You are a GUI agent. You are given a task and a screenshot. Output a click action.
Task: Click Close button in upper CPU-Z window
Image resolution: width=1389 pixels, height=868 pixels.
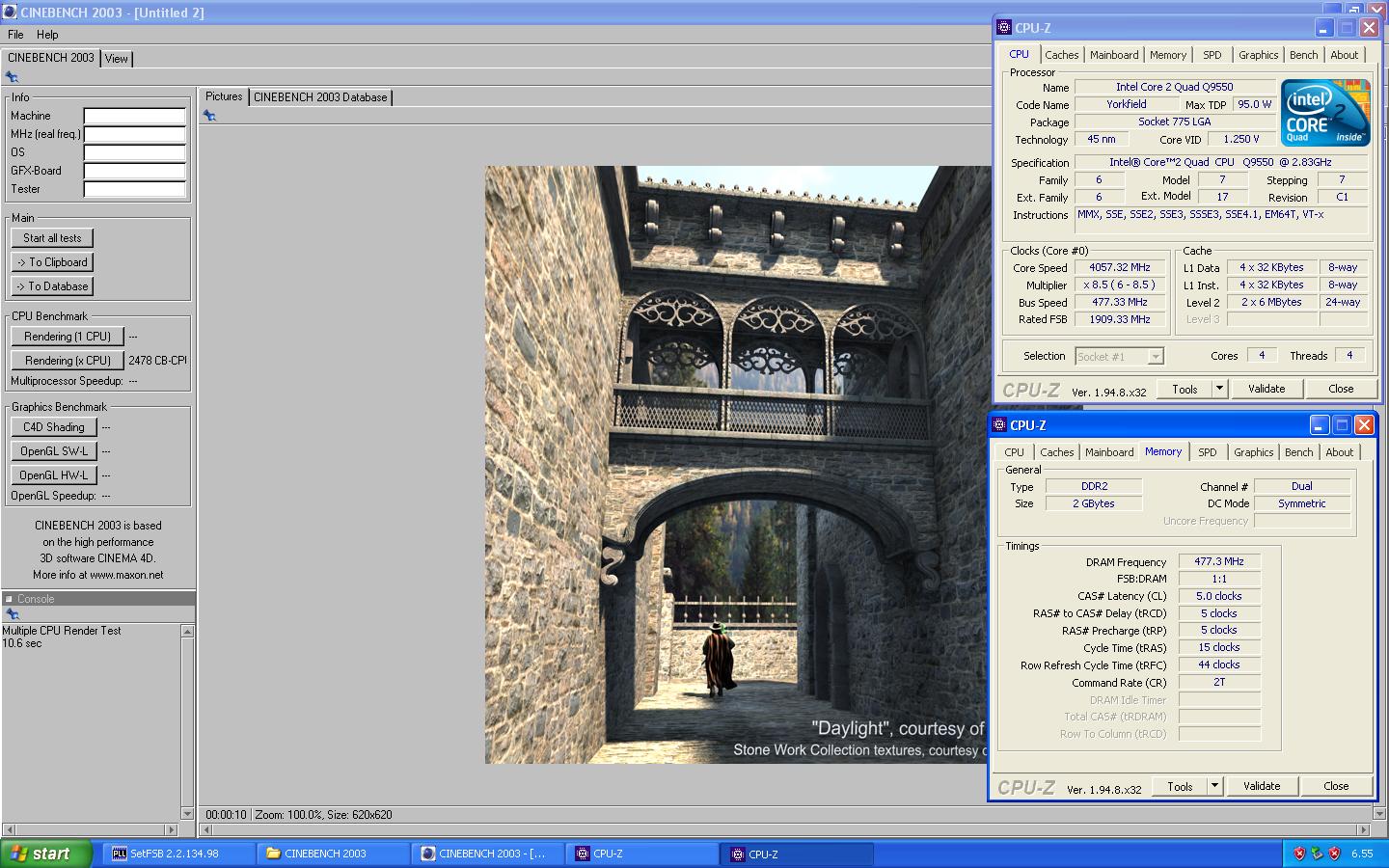(1341, 389)
